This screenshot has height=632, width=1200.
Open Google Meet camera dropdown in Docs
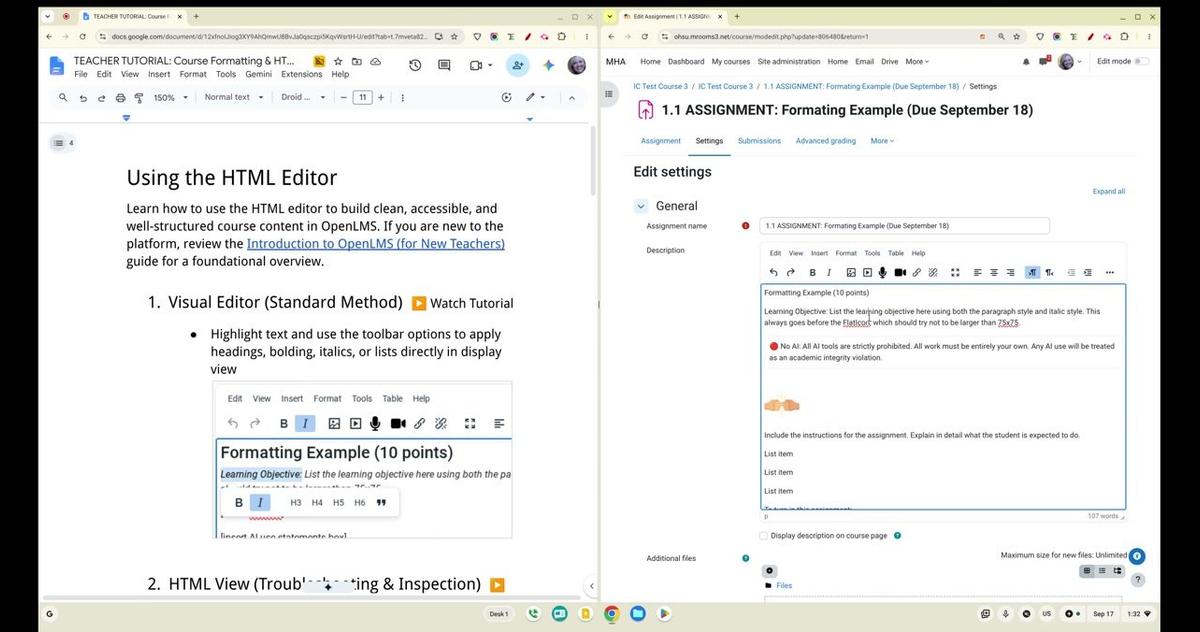479,65
